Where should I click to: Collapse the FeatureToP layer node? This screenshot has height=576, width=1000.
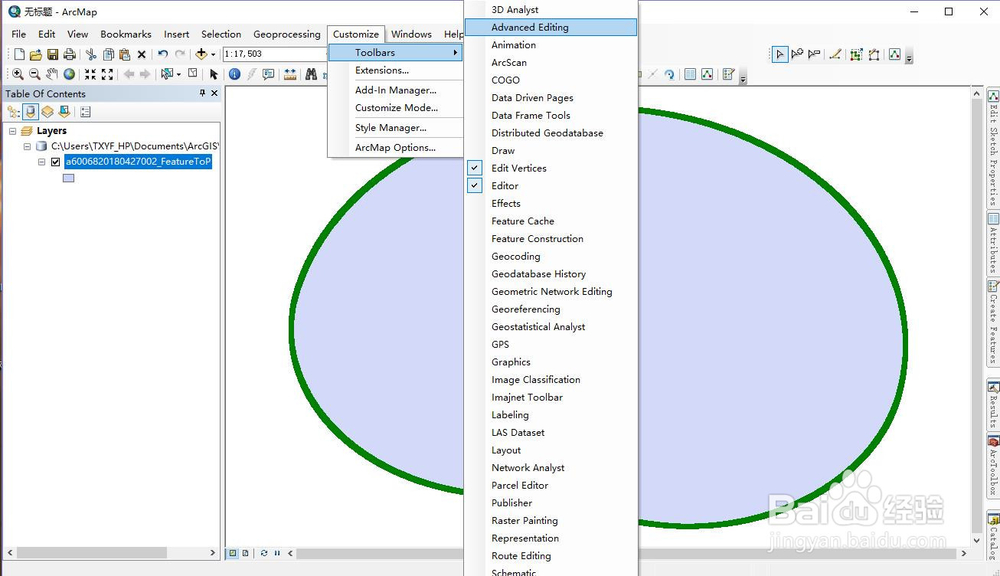click(x=41, y=162)
